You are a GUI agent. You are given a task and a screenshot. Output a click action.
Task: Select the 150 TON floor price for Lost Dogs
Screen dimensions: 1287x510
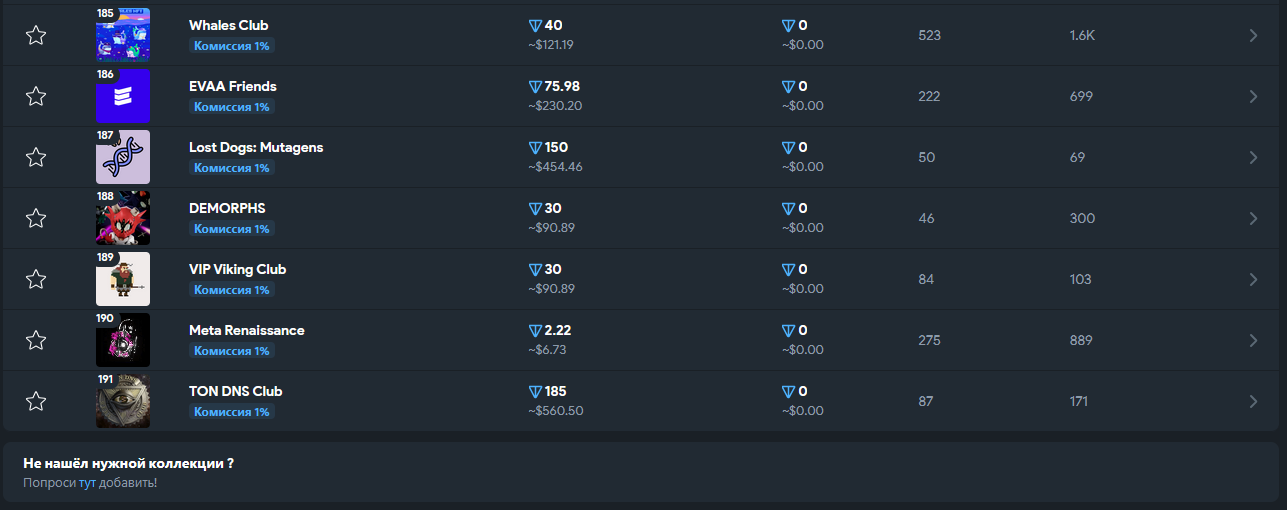[x=549, y=147]
